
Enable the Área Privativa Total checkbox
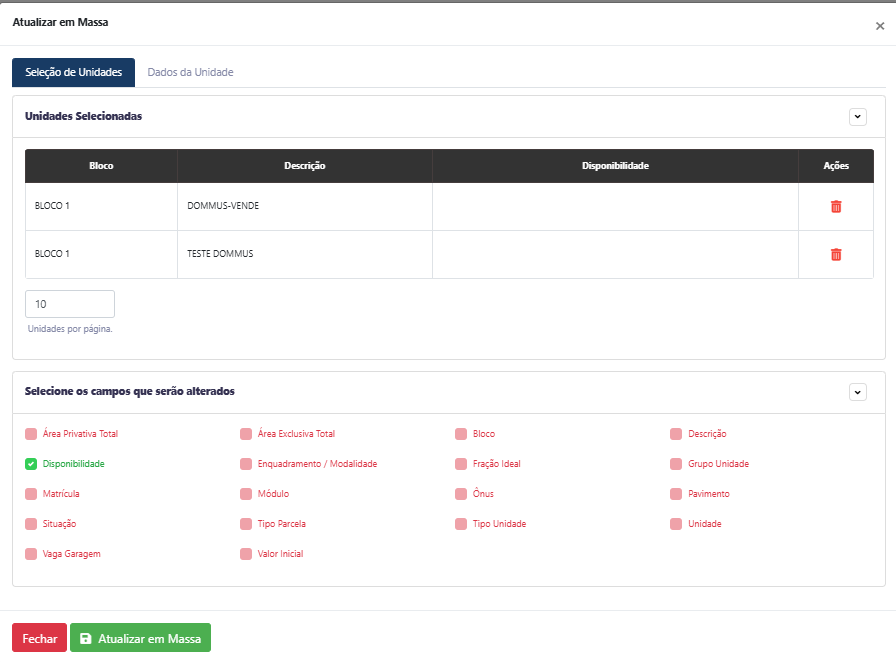click(x=31, y=434)
